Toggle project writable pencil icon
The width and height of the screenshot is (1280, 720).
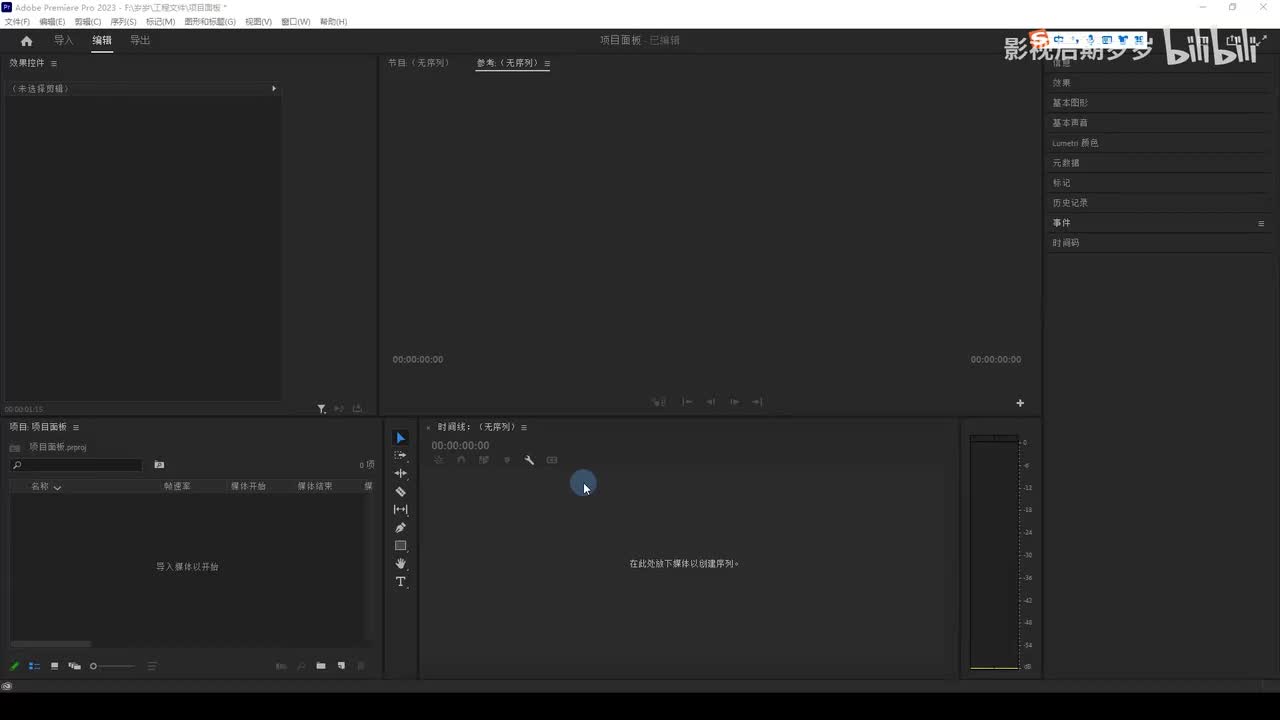[15, 666]
